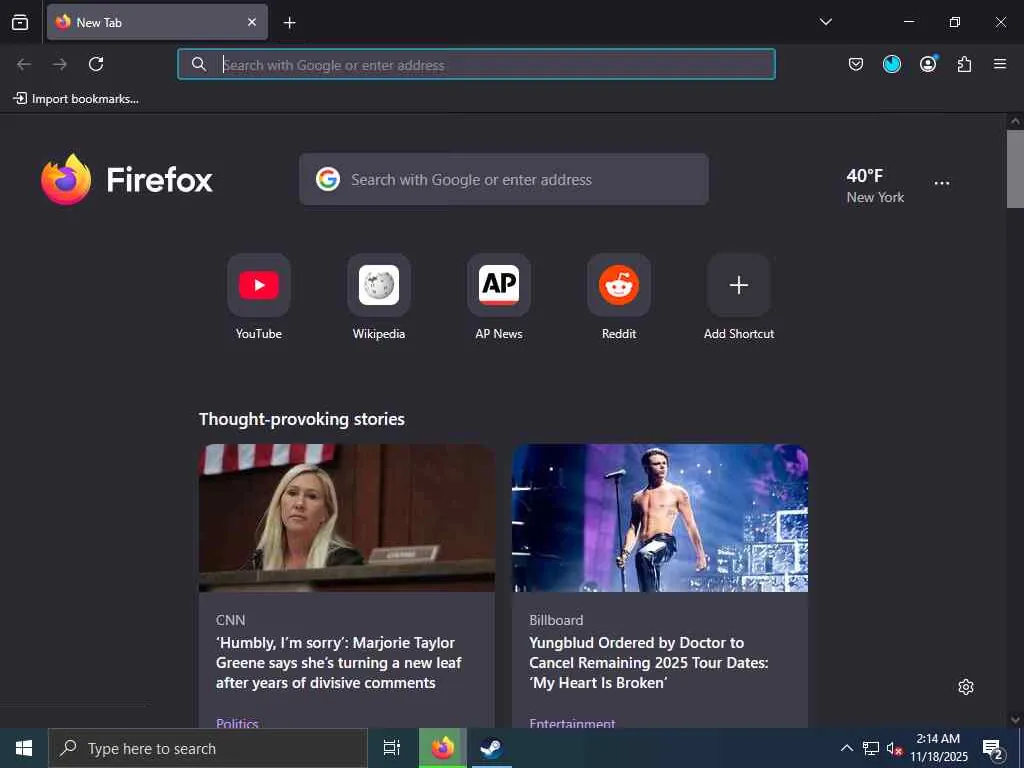
Task: Reload the current page
Action: click(x=96, y=64)
